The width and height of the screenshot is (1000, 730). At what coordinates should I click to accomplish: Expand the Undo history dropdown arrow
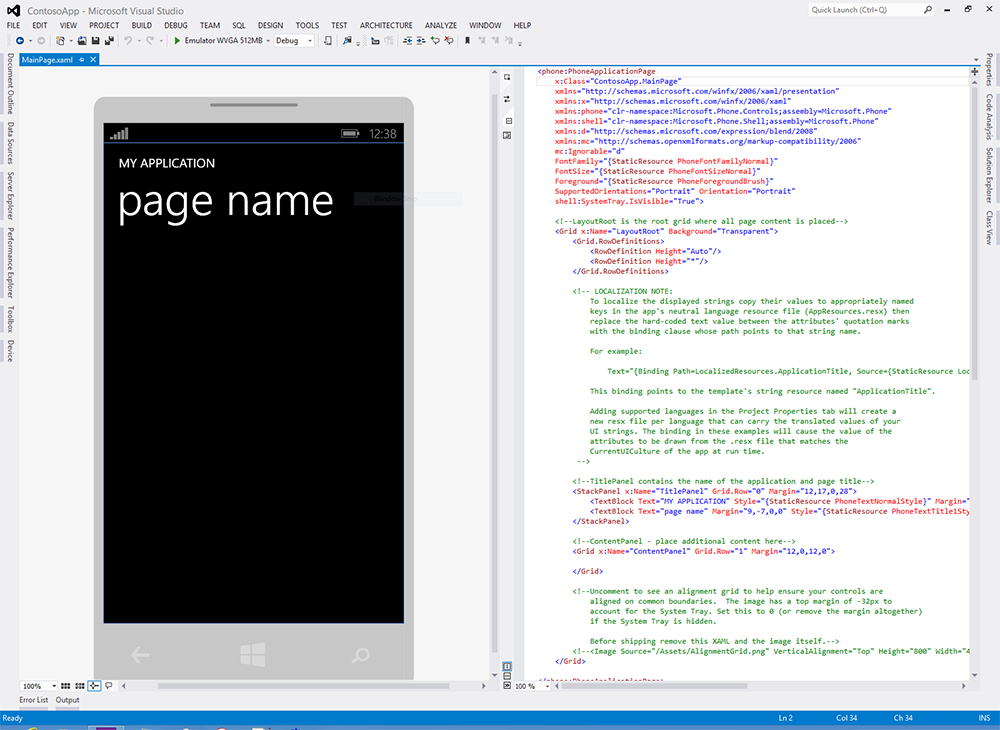tap(138, 41)
